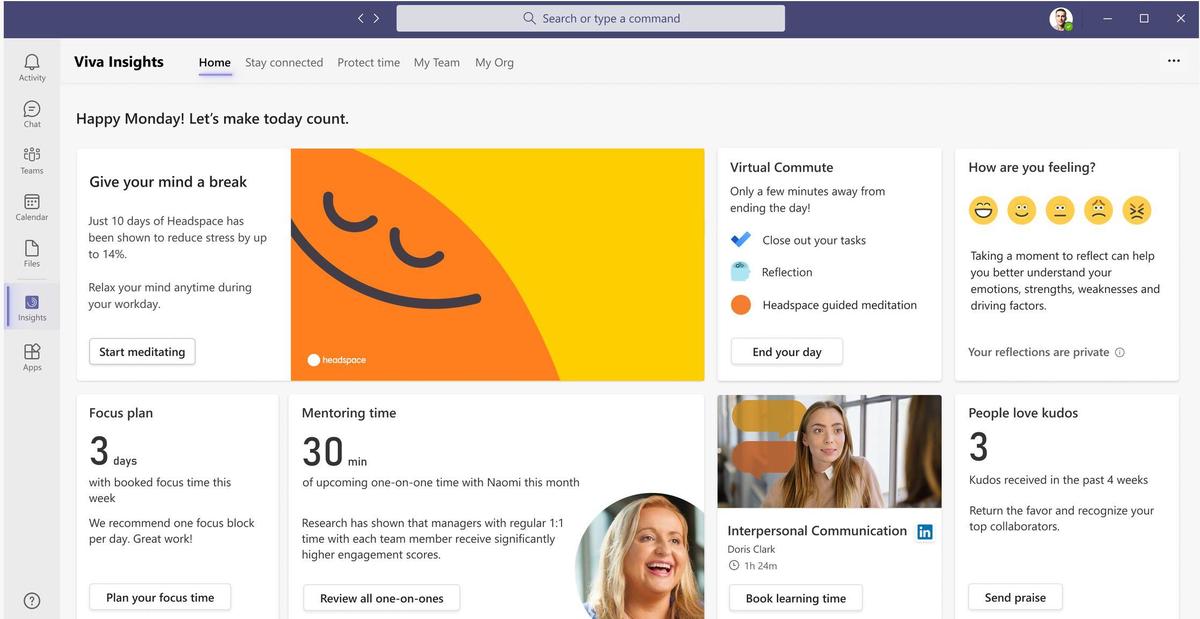The image size is (1200, 619).
Task: Click the Reflection item text
Action: coord(787,272)
